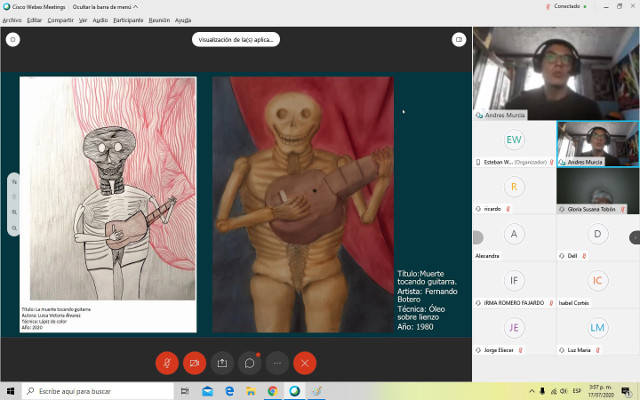Screen dimensions: 640x400
Task: Open Mail app on taskbar
Action: point(207,391)
